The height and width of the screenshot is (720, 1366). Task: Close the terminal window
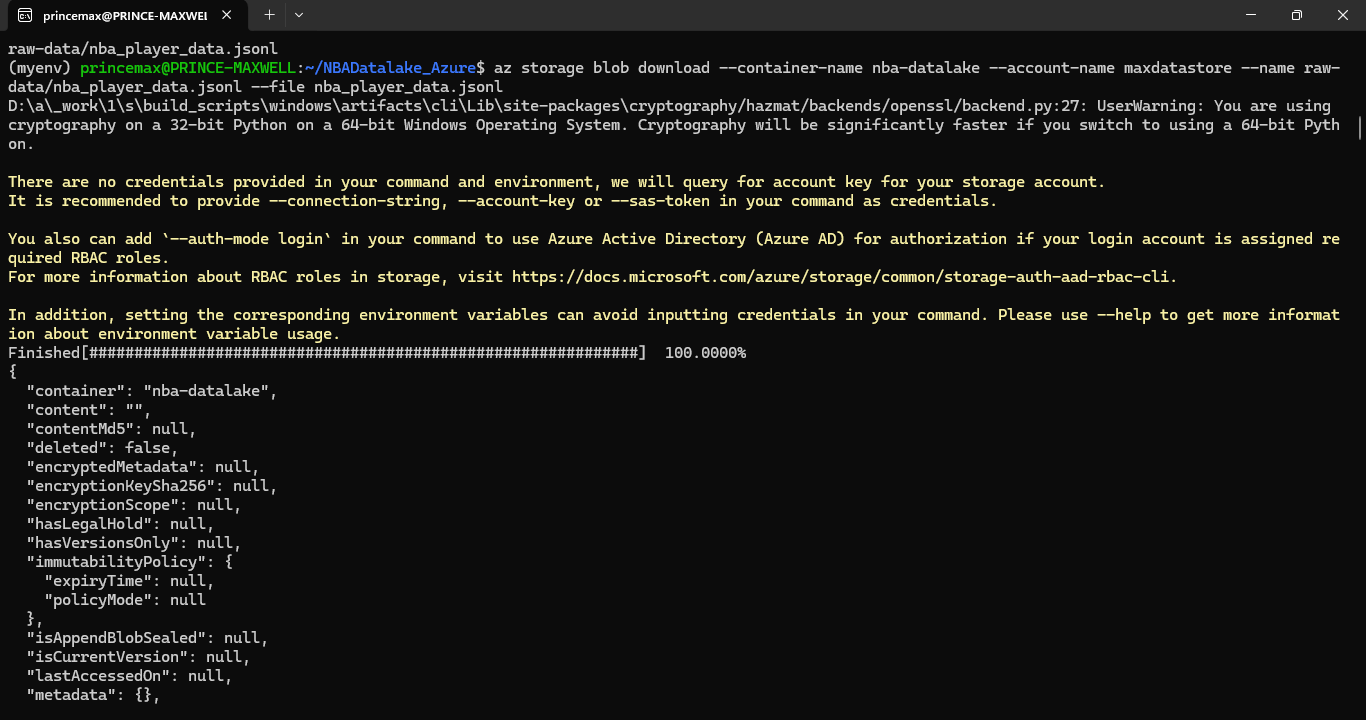[x=1343, y=15]
